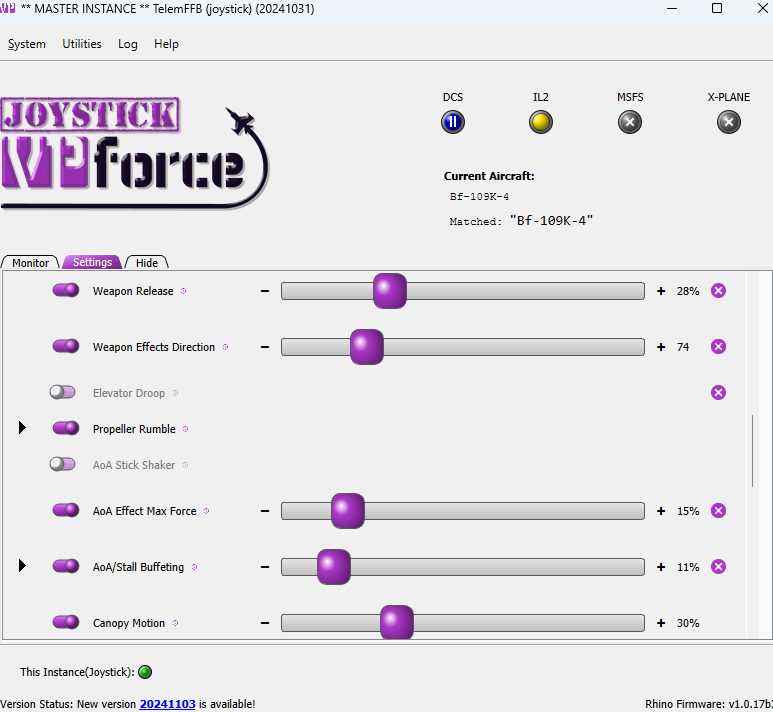The width and height of the screenshot is (773, 712).
Task: Click the Matched "Bf-109K-4" aircraft text
Action: (x=521, y=220)
